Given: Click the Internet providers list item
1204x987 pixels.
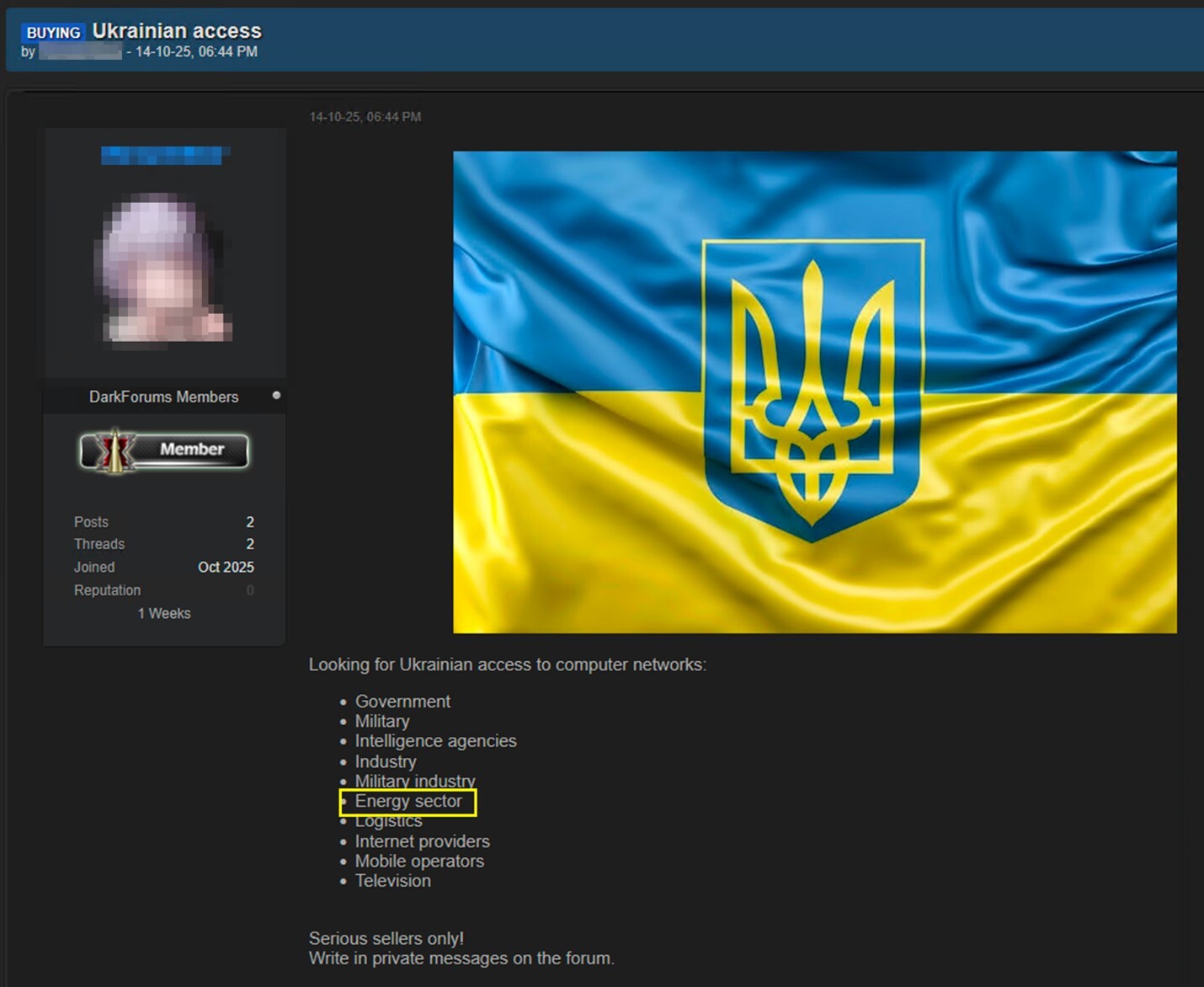Looking at the screenshot, I should pos(422,841).
